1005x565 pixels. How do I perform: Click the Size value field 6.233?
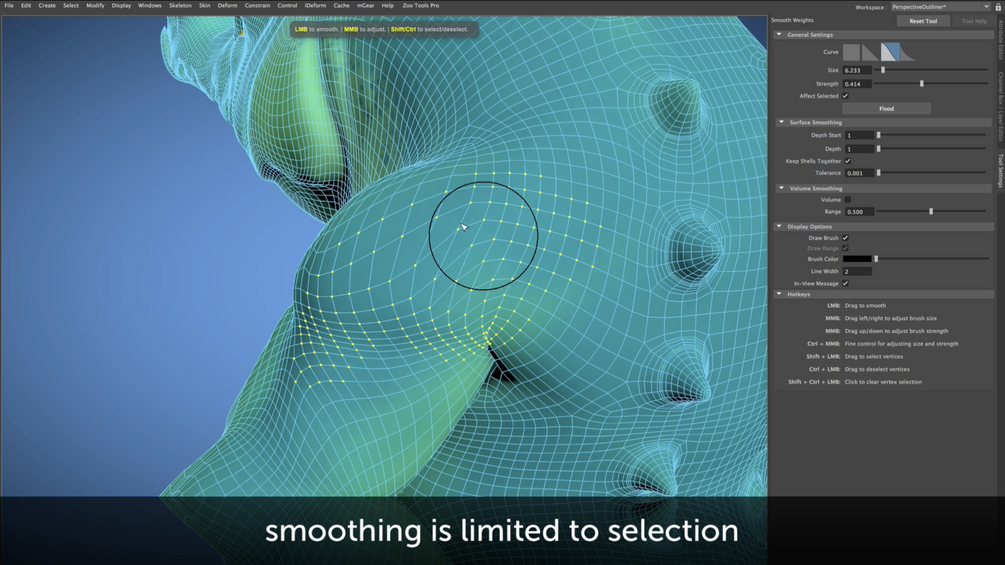857,70
